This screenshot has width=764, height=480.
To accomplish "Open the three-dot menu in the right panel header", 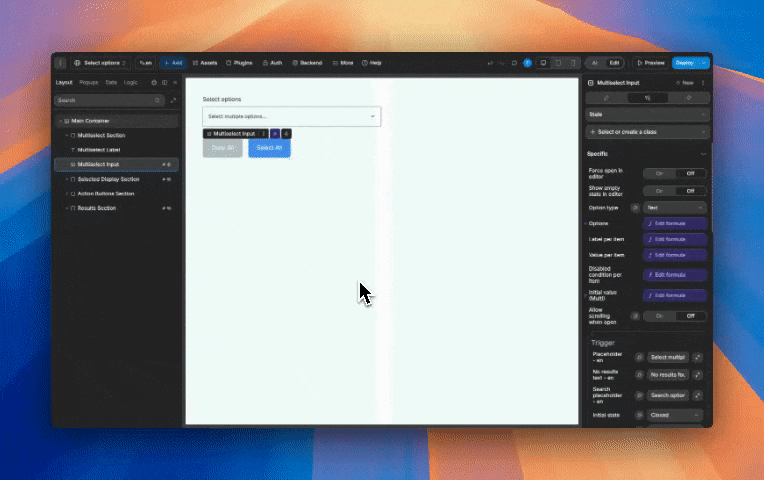I will pos(703,83).
